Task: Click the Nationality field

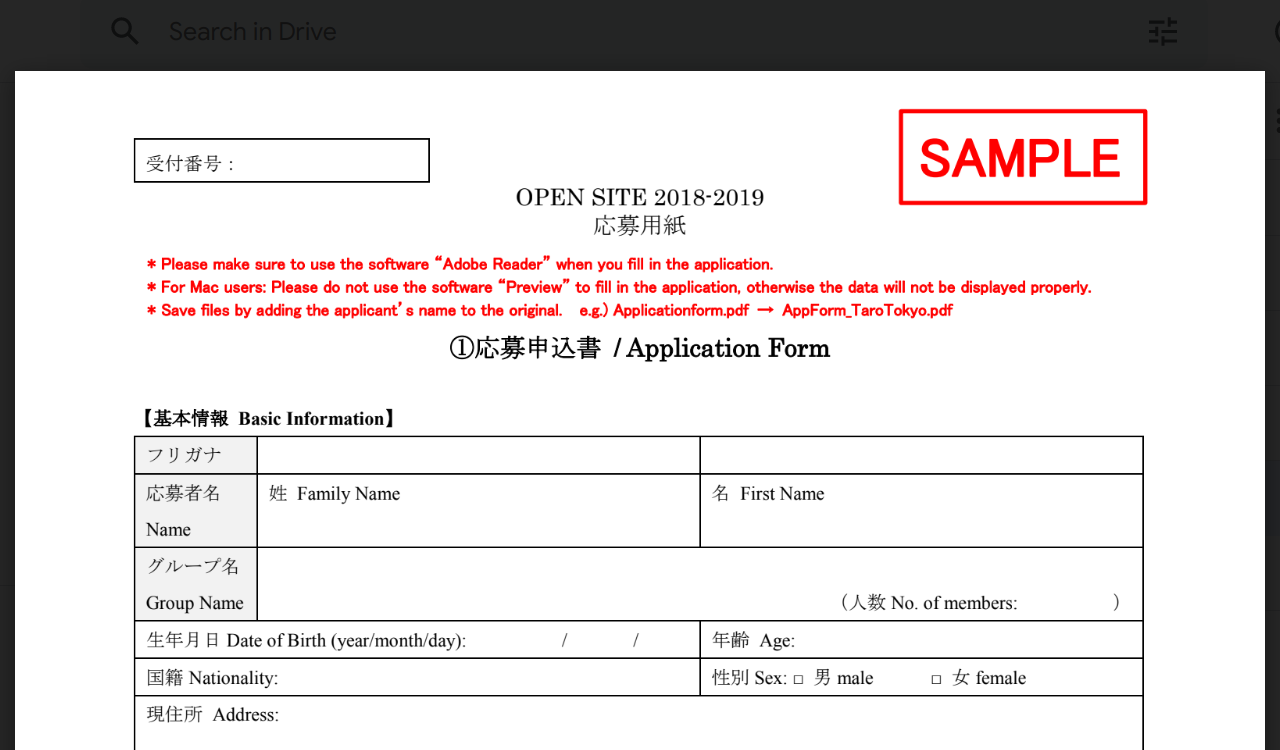Action: click(480, 678)
